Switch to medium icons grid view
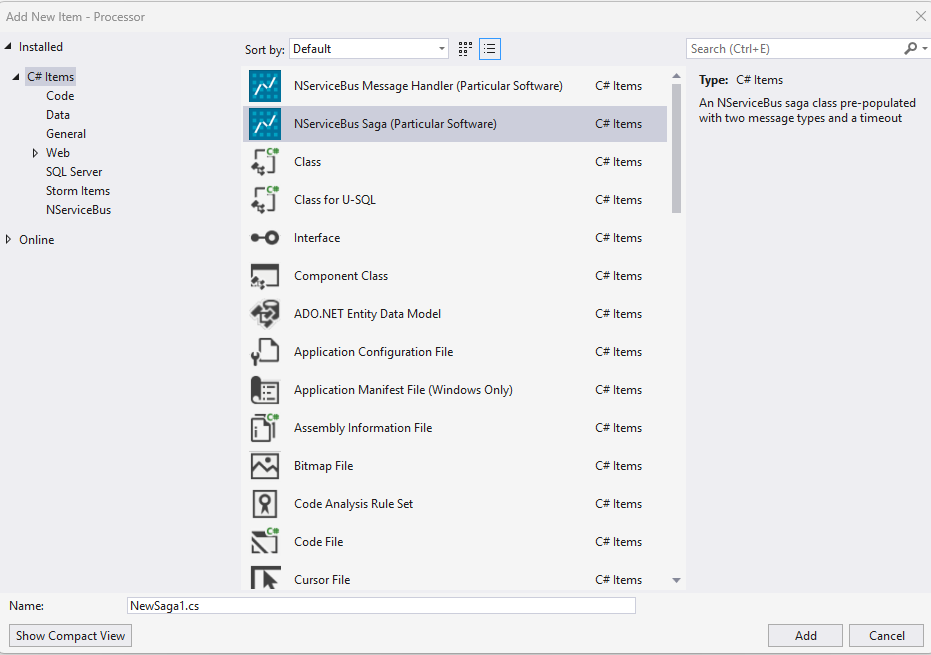The image size is (931, 655). [x=466, y=49]
